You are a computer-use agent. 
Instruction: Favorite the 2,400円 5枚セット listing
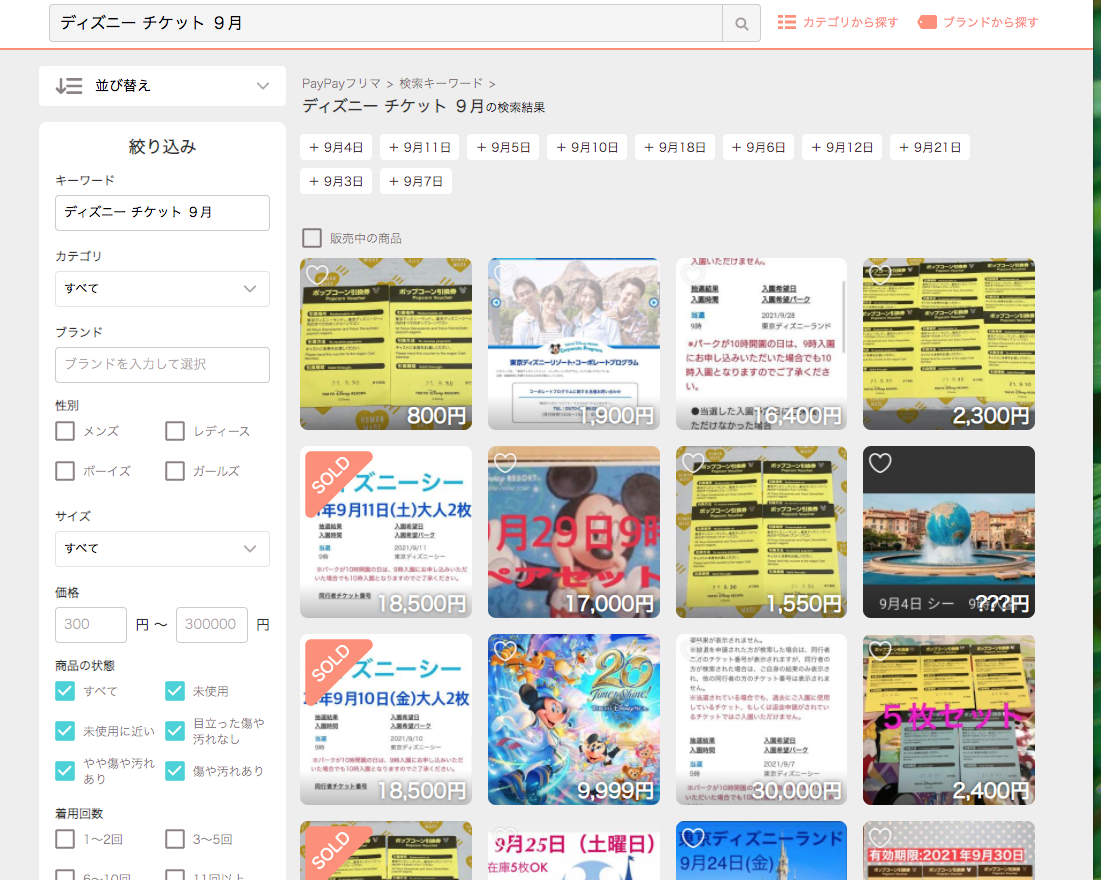coord(880,650)
